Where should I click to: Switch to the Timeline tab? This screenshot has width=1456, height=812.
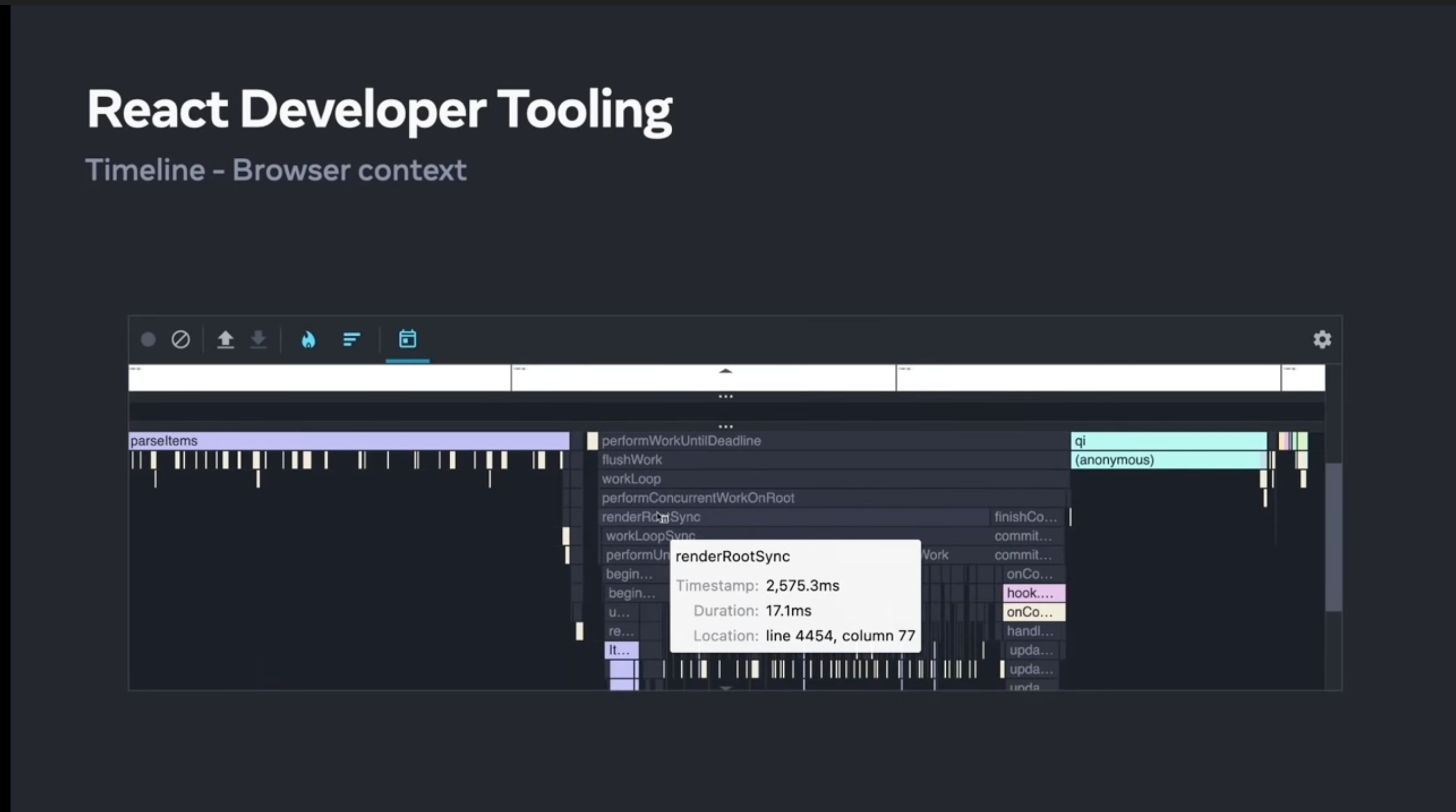click(x=408, y=340)
